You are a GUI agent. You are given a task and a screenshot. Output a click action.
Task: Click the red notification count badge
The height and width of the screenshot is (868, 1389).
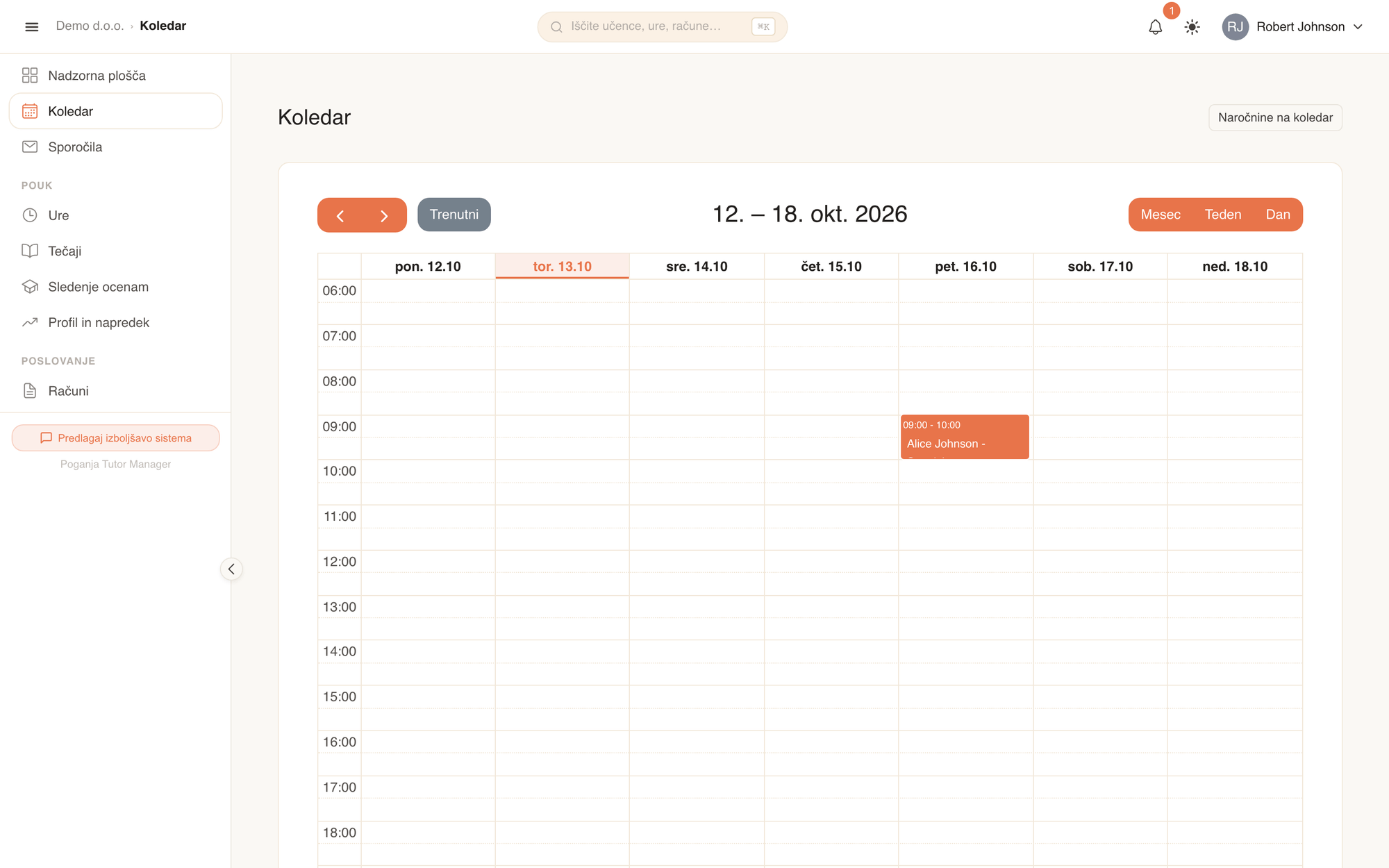(1172, 11)
